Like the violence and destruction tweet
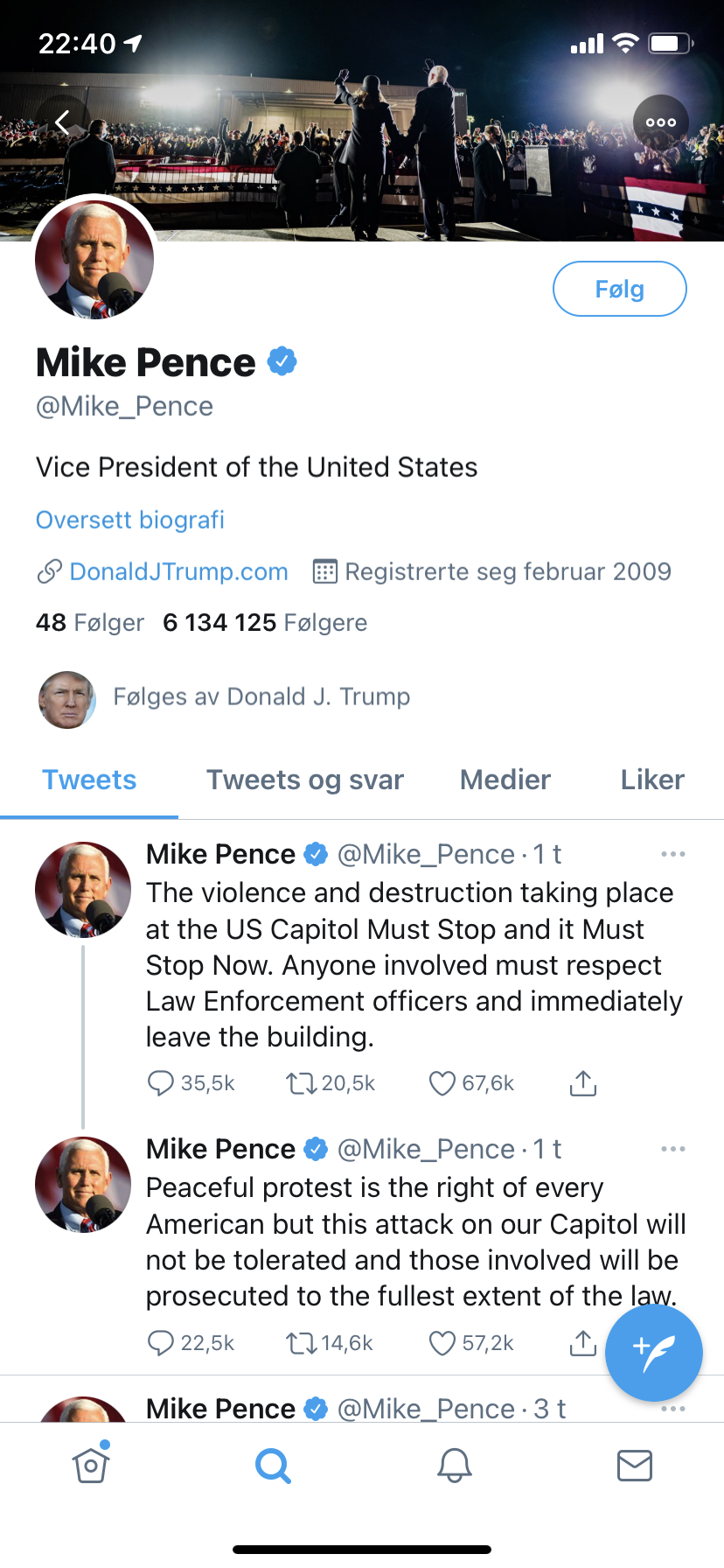Viewport: 724px width, 1568px height. [442, 1083]
